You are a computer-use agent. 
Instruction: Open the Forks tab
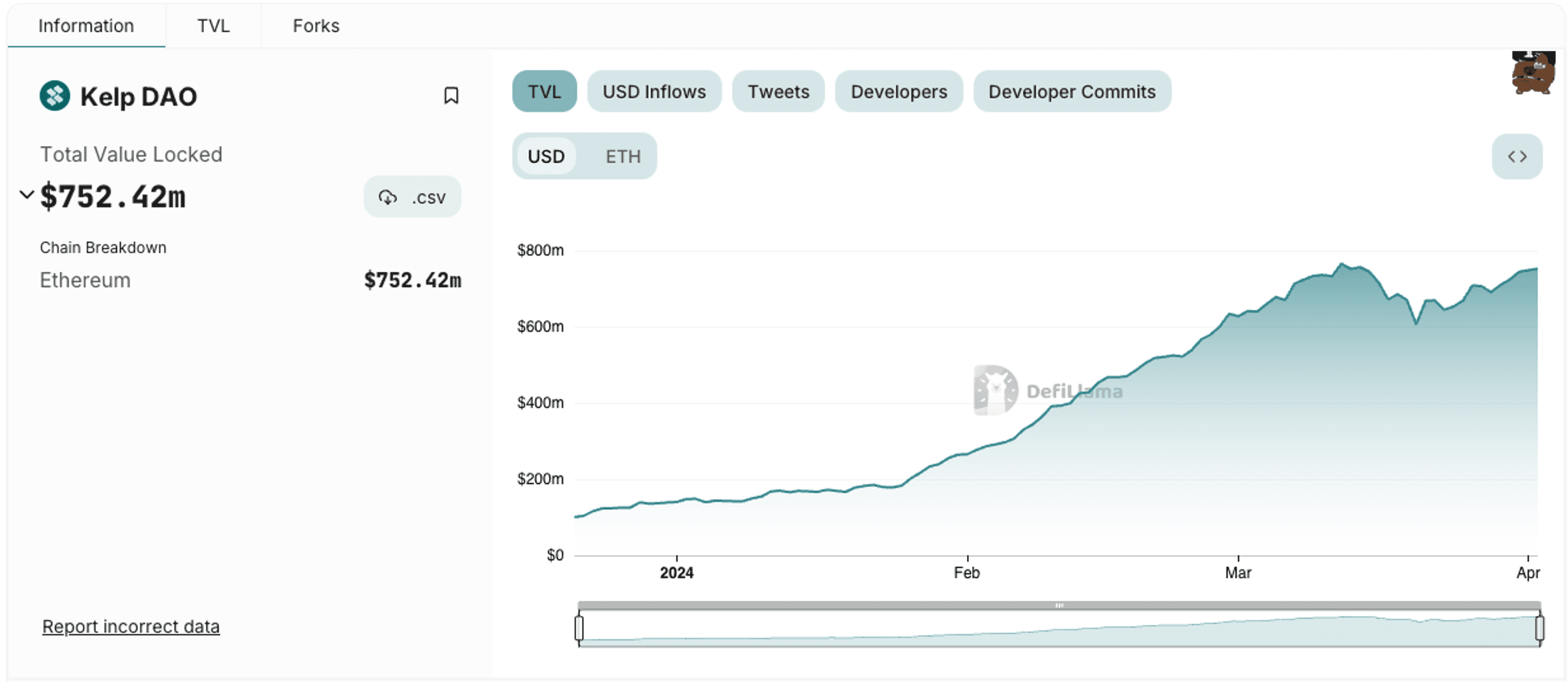pos(315,26)
